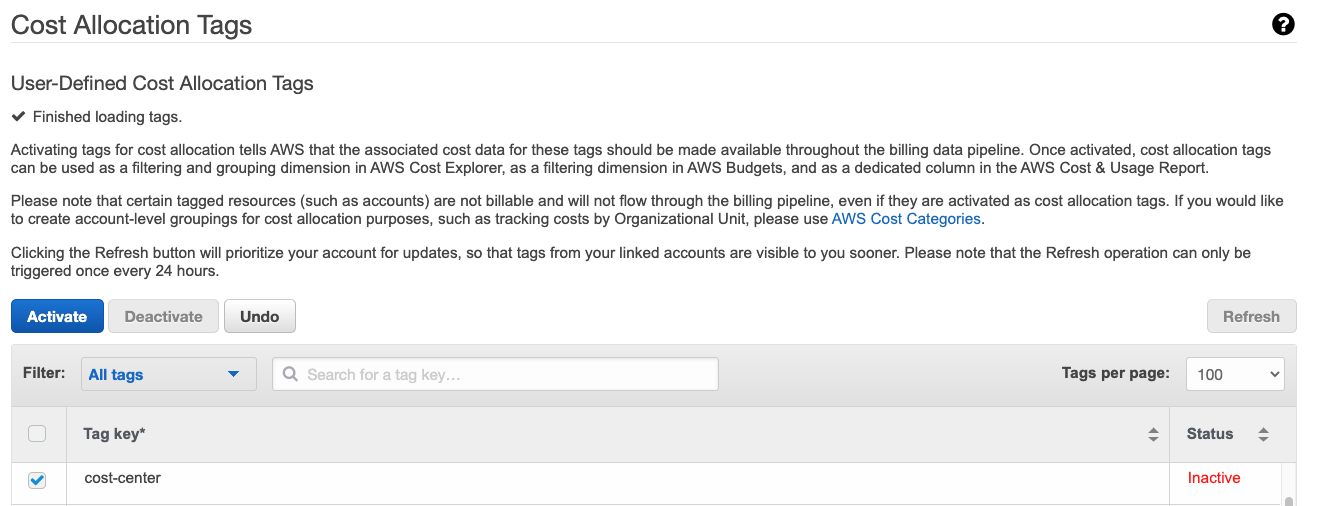Click the magnifier icon in search box
The image size is (1325, 506).
pyautogui.click(x=291, y=374)
